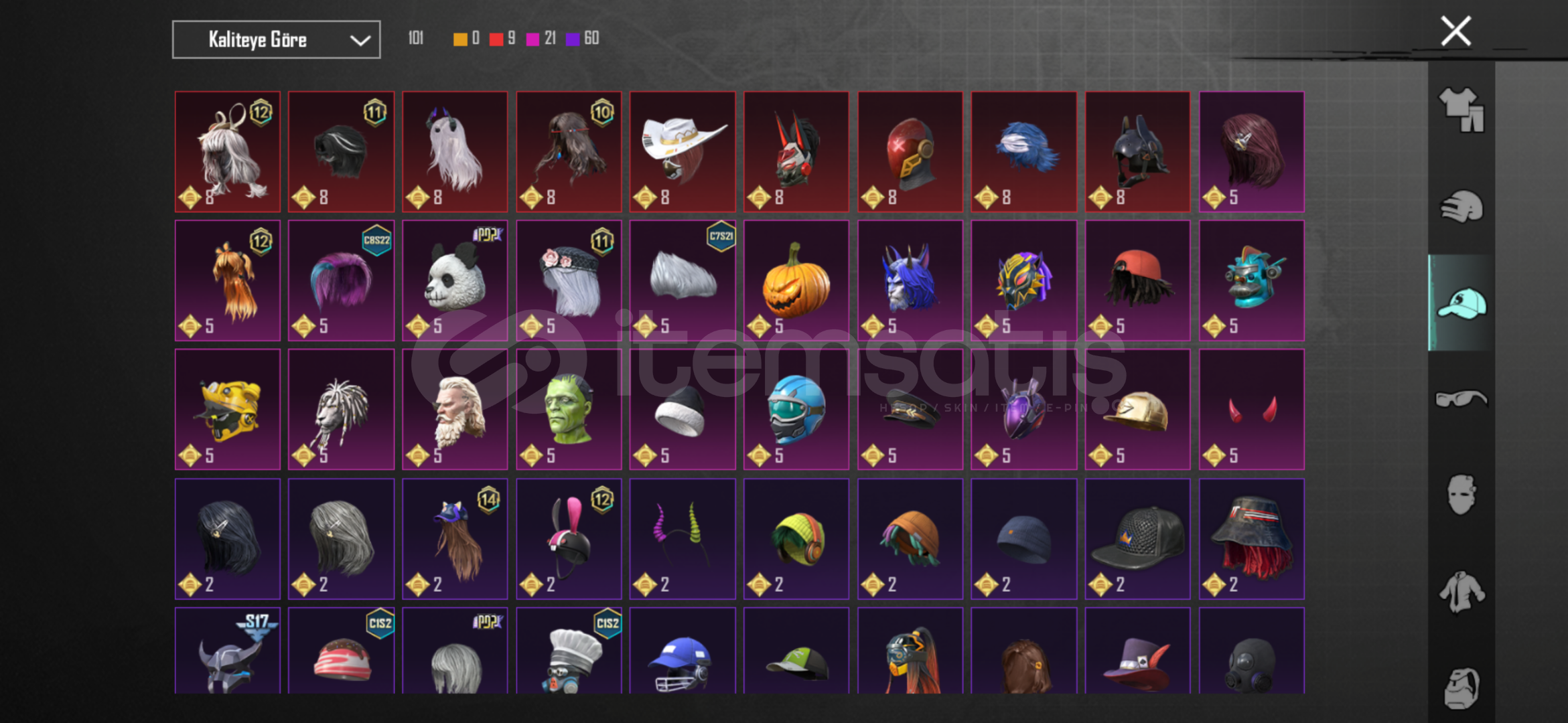The image size is (1568, 723).
Task: Select the S17 horned helmet item
Action: 228,650
